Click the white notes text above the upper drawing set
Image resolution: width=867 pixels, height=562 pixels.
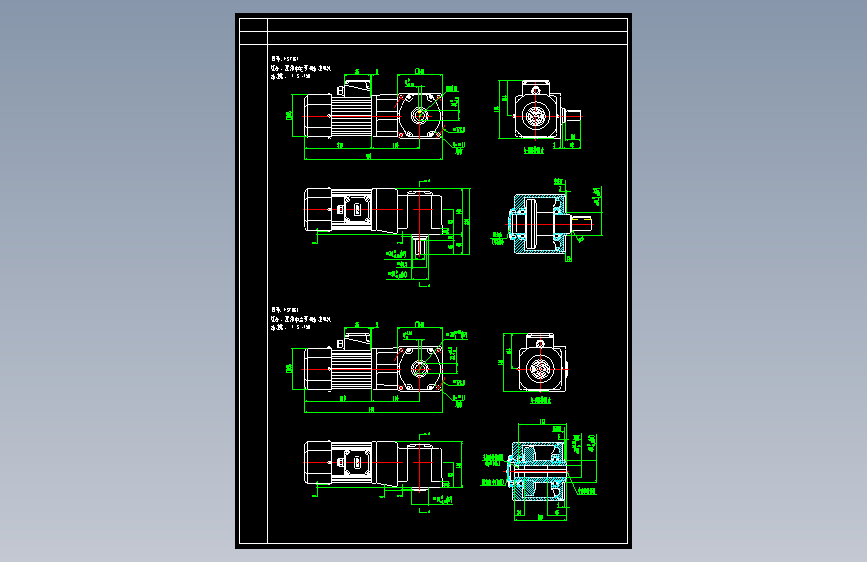point(301,67)
